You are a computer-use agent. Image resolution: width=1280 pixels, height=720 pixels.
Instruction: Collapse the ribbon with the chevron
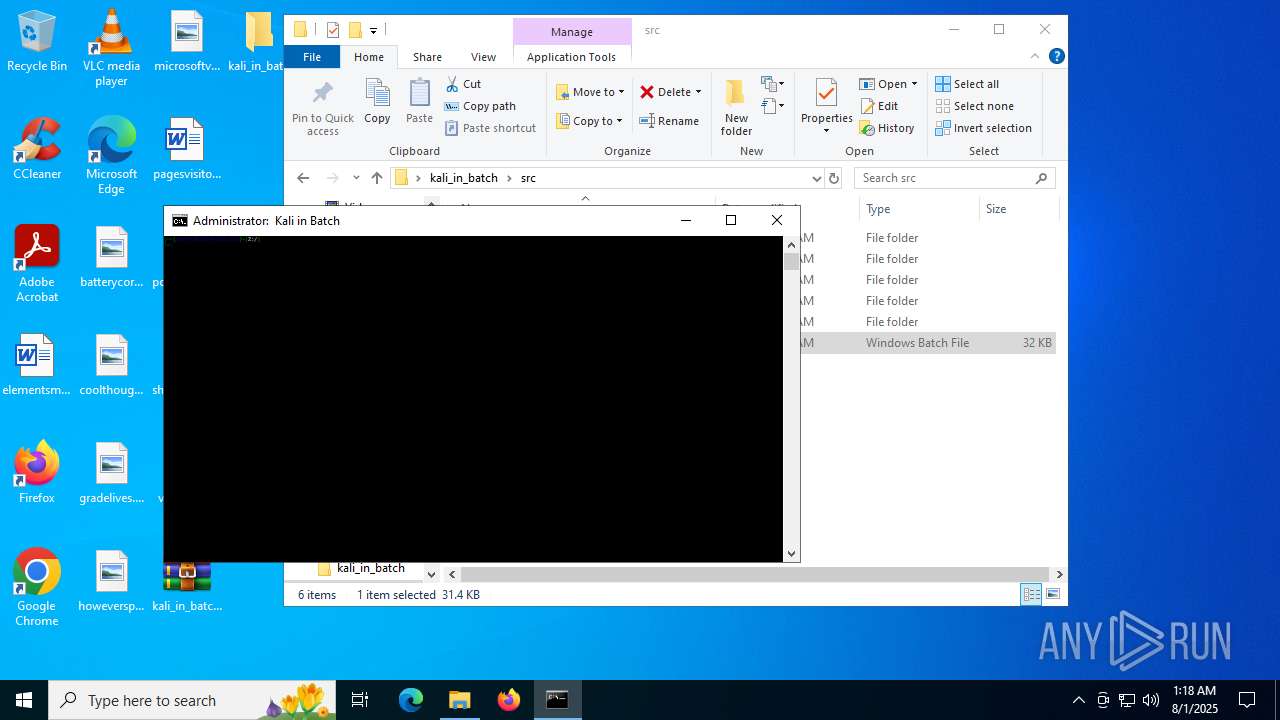pos(1036,56)
